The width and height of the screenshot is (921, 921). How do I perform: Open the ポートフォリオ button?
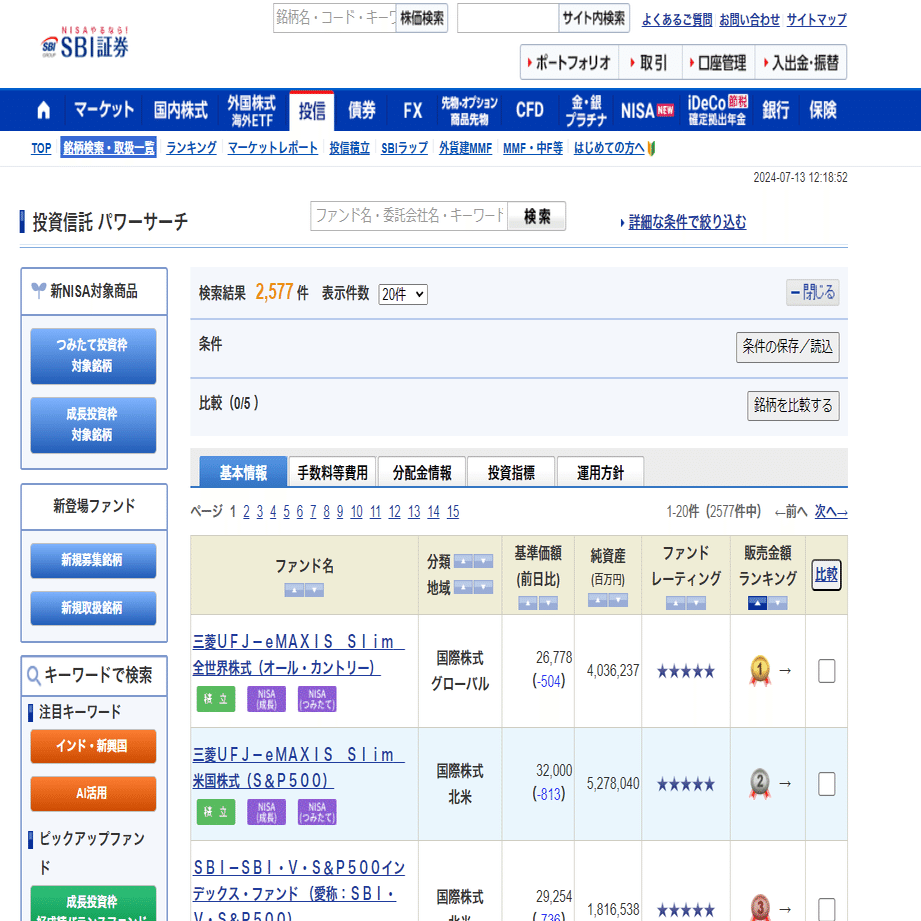tap(570, 62)
